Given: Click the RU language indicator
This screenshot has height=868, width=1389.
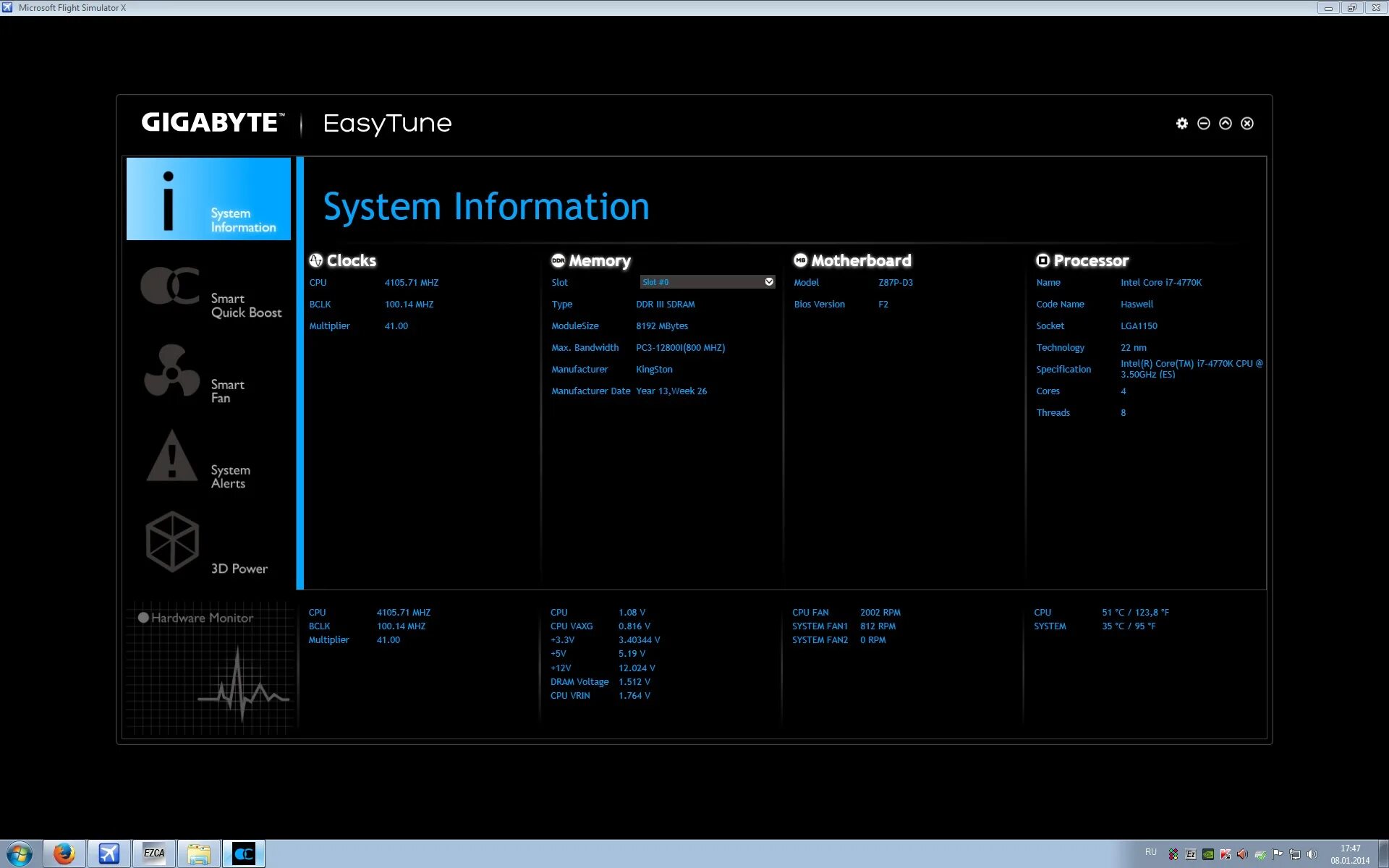Looking at the screenshot, I should 1150,852.
